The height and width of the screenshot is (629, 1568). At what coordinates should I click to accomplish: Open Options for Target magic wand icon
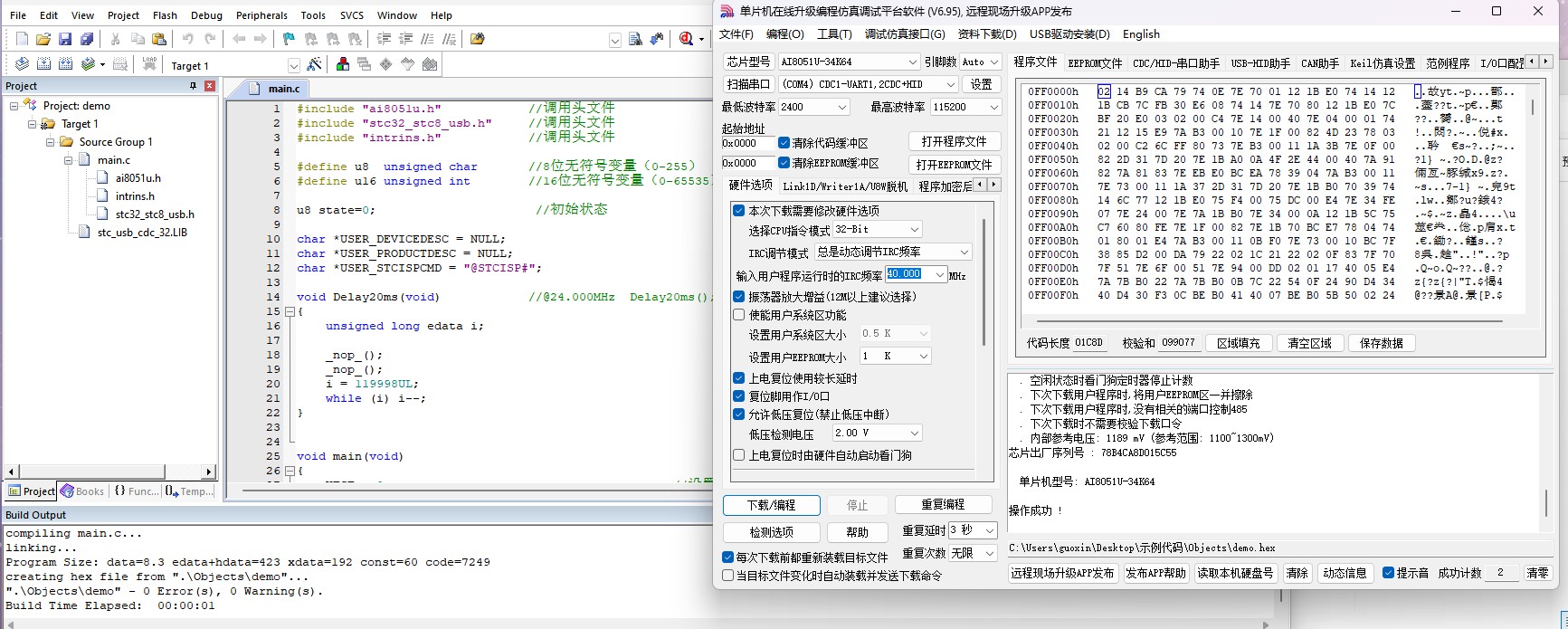[314, 64]
